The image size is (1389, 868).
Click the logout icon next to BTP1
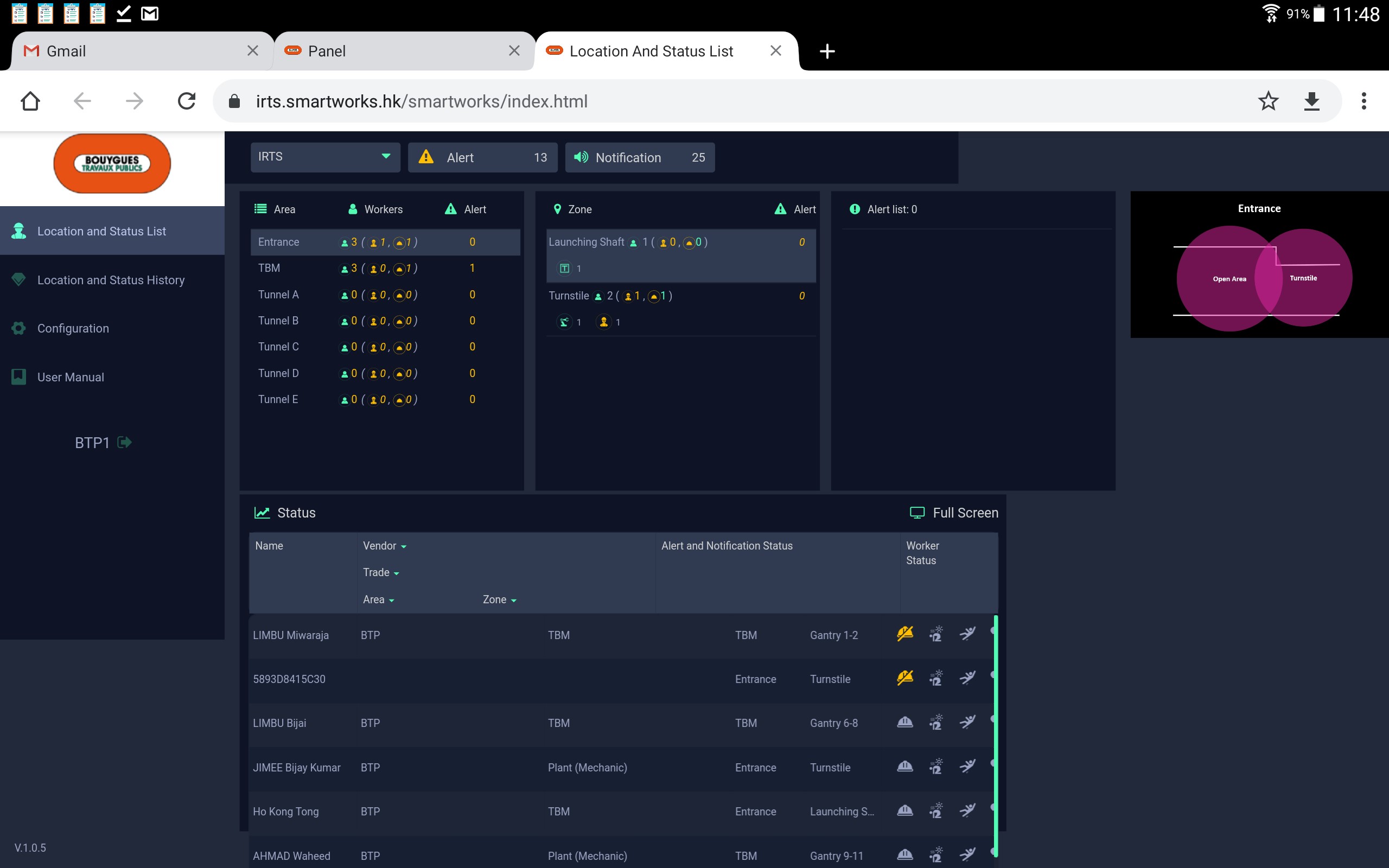point(125,443)
